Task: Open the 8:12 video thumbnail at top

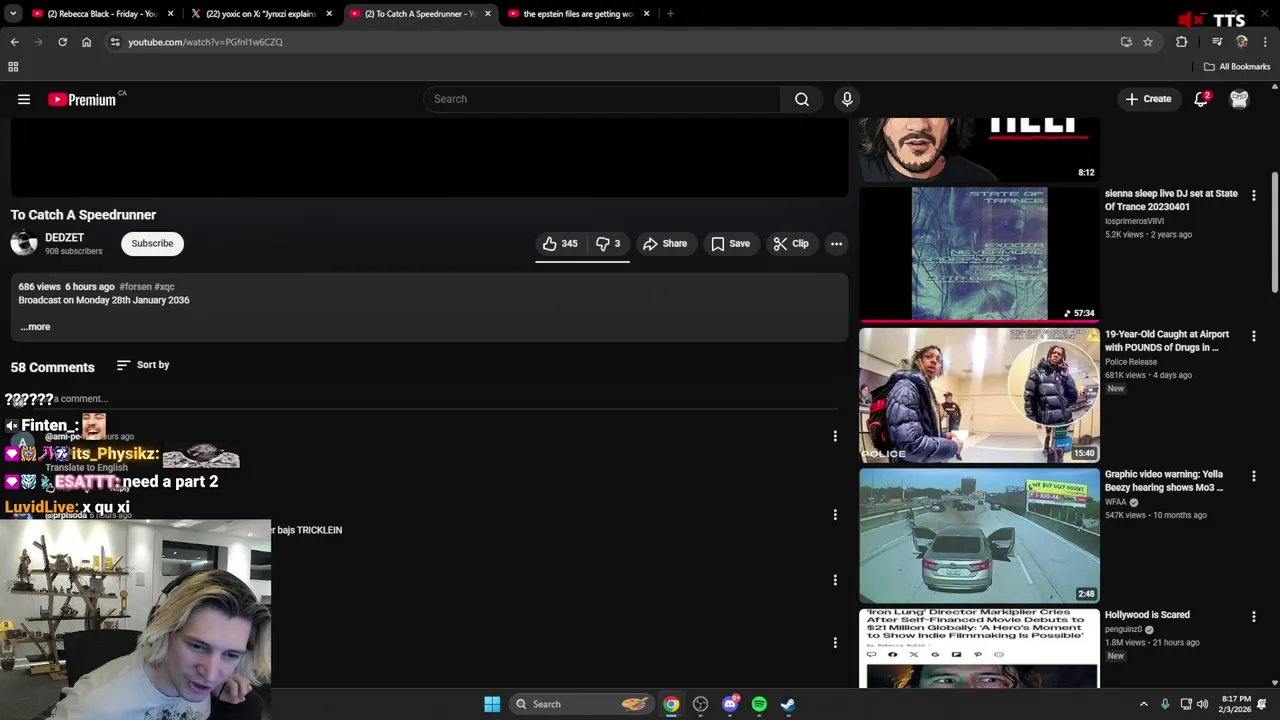Action: 979,150
